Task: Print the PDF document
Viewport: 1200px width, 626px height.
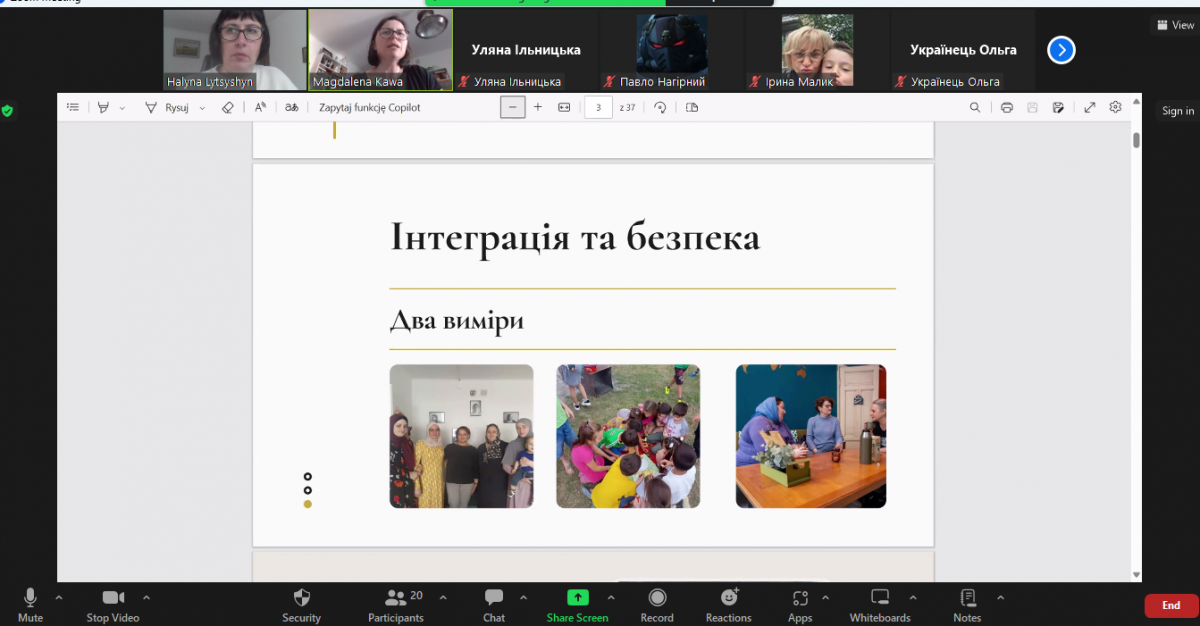Action: click(x=1007, y=107)
